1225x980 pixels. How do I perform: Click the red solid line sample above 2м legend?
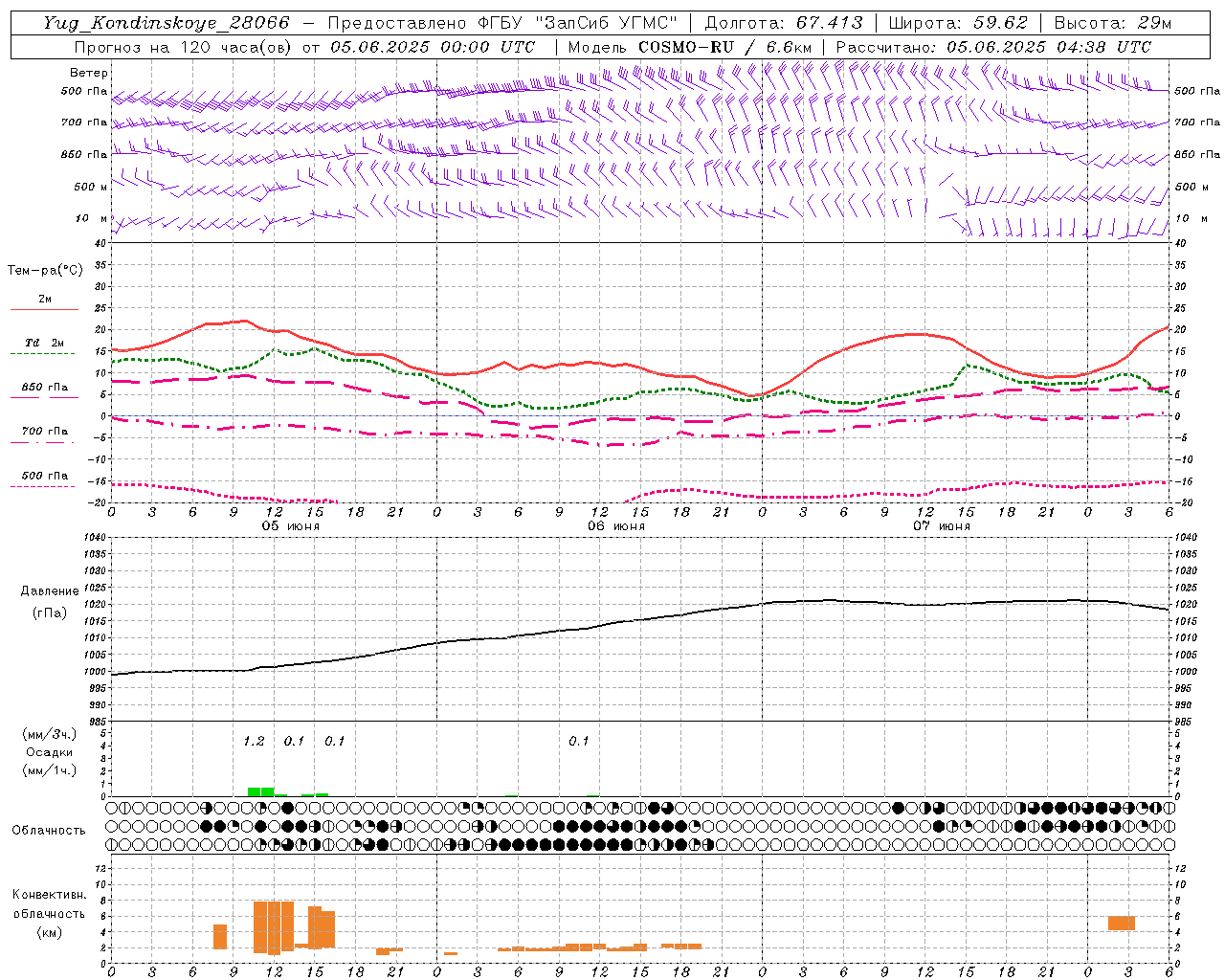click(x=44, y=310)
